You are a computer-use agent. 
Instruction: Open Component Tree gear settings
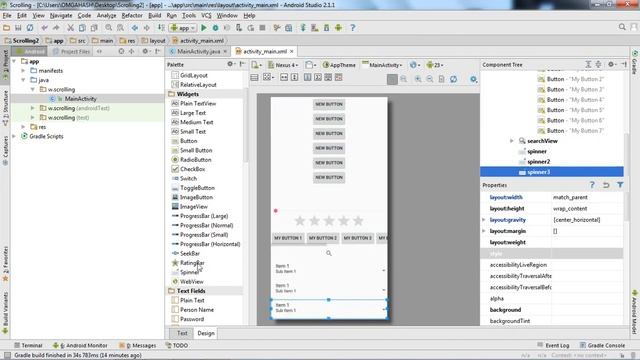tap(611, 64)
